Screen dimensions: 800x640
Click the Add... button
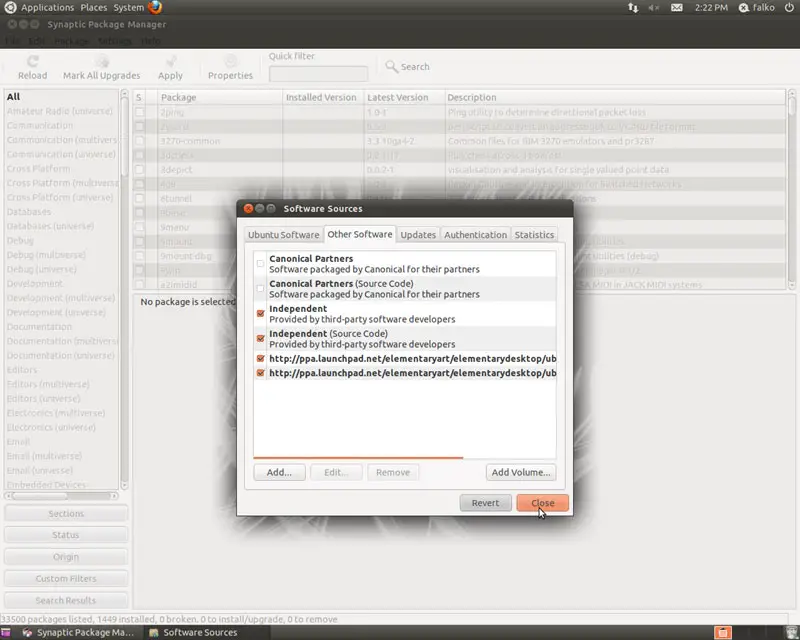(x=279, y=473)
